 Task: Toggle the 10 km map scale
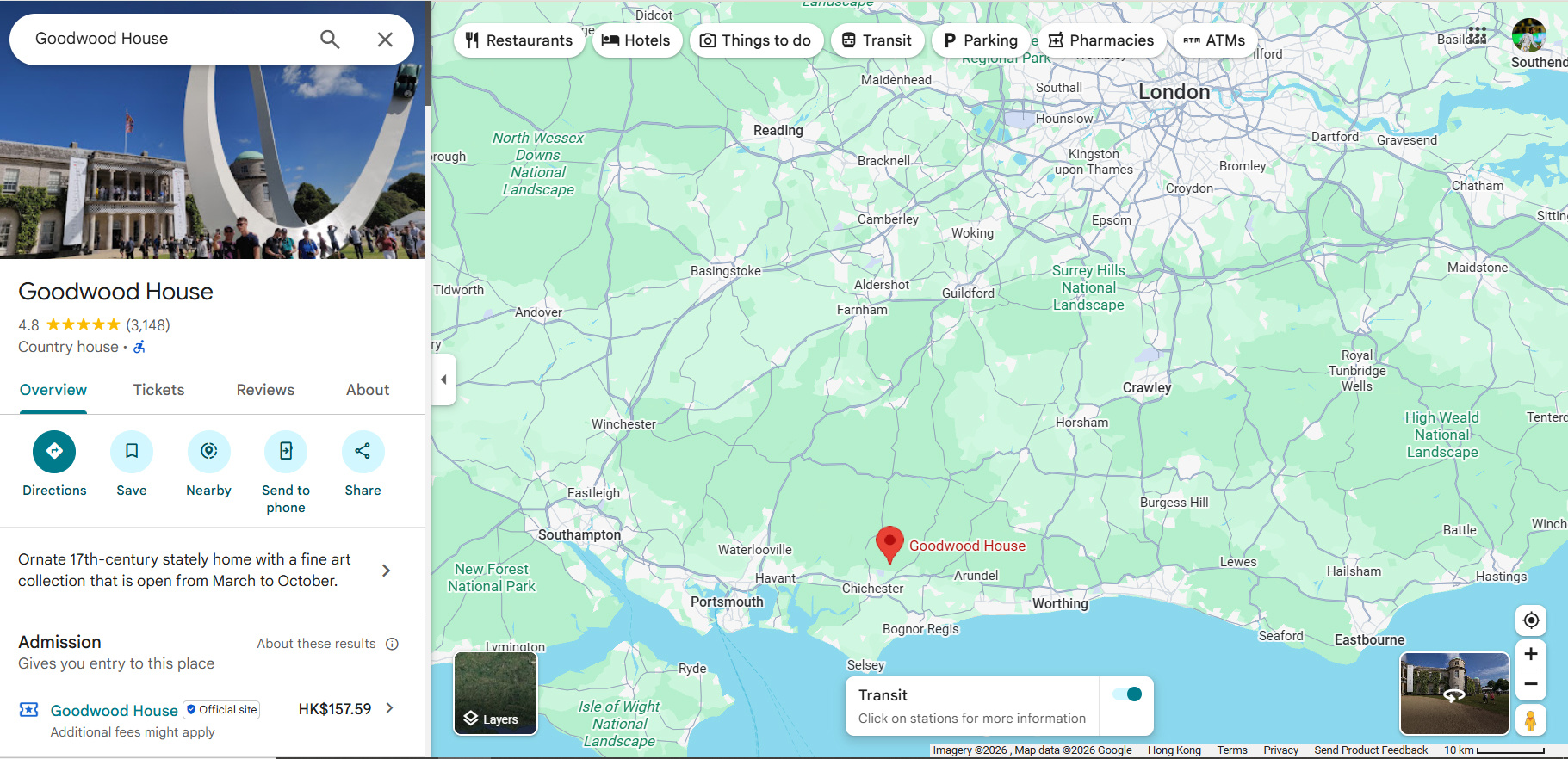click(x=1494, y=750)
